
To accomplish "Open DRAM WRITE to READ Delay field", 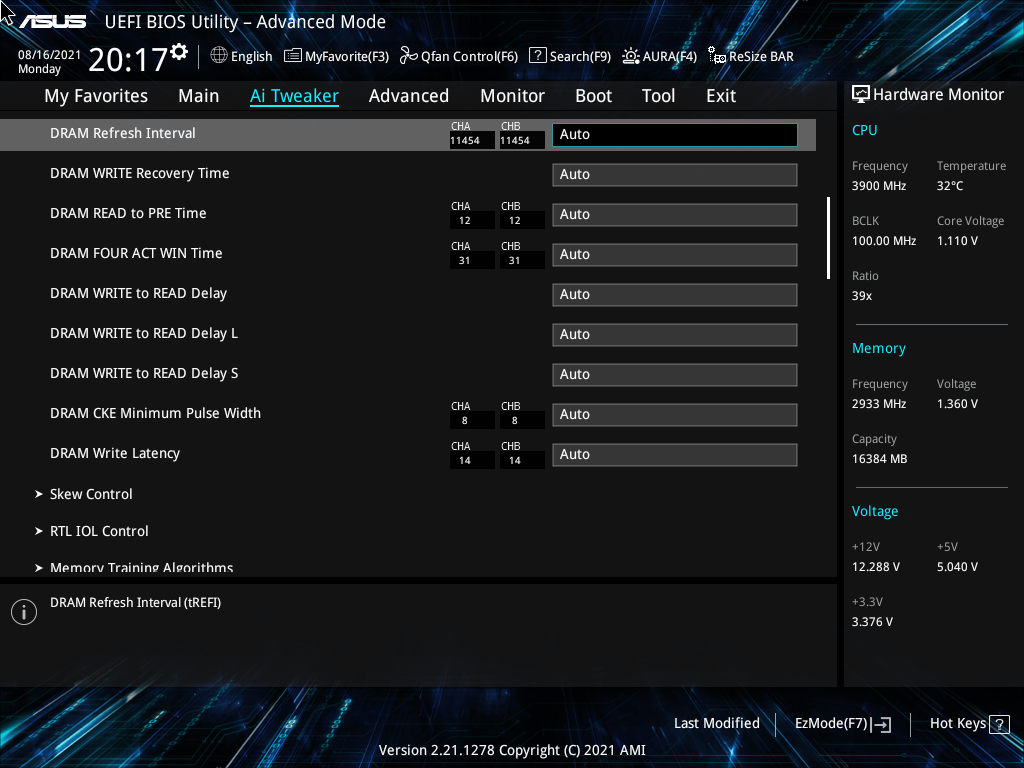I will [675, 295].
